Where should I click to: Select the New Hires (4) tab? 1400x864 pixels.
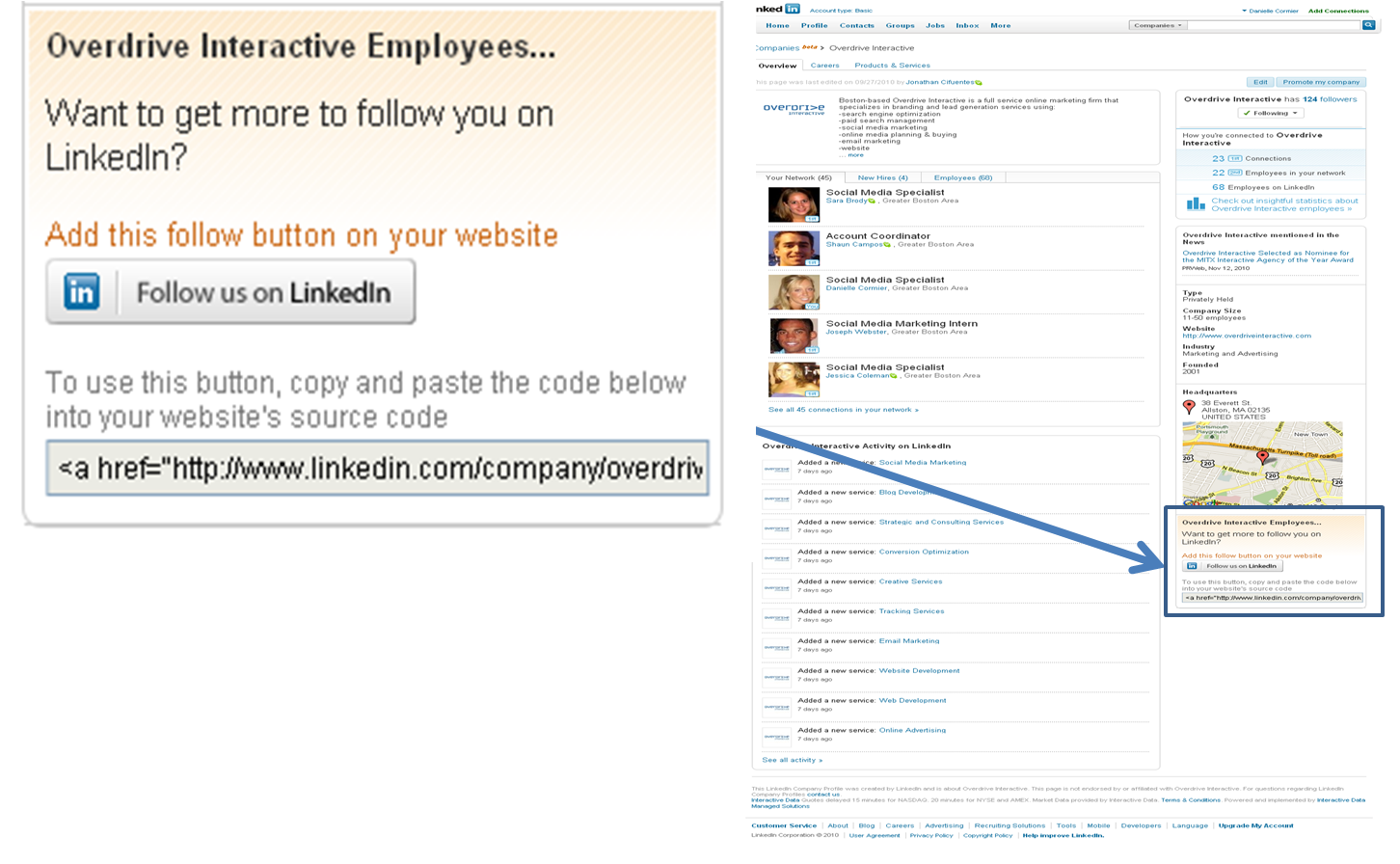(883, 177)
